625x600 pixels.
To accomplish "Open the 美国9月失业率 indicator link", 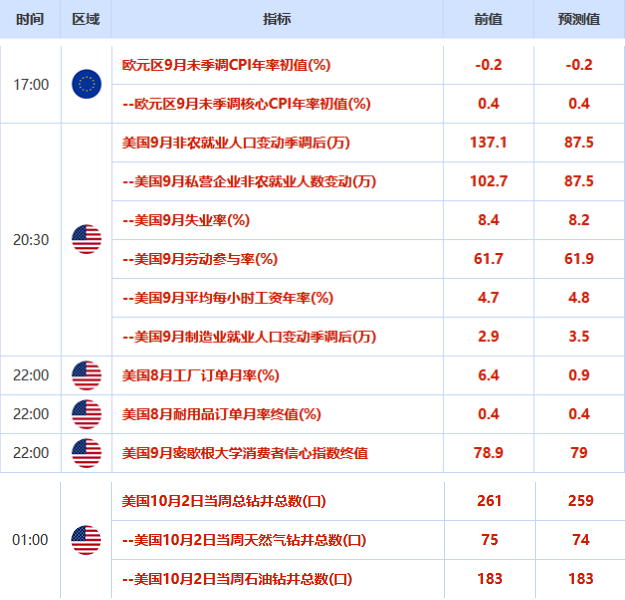I will 186,220.
